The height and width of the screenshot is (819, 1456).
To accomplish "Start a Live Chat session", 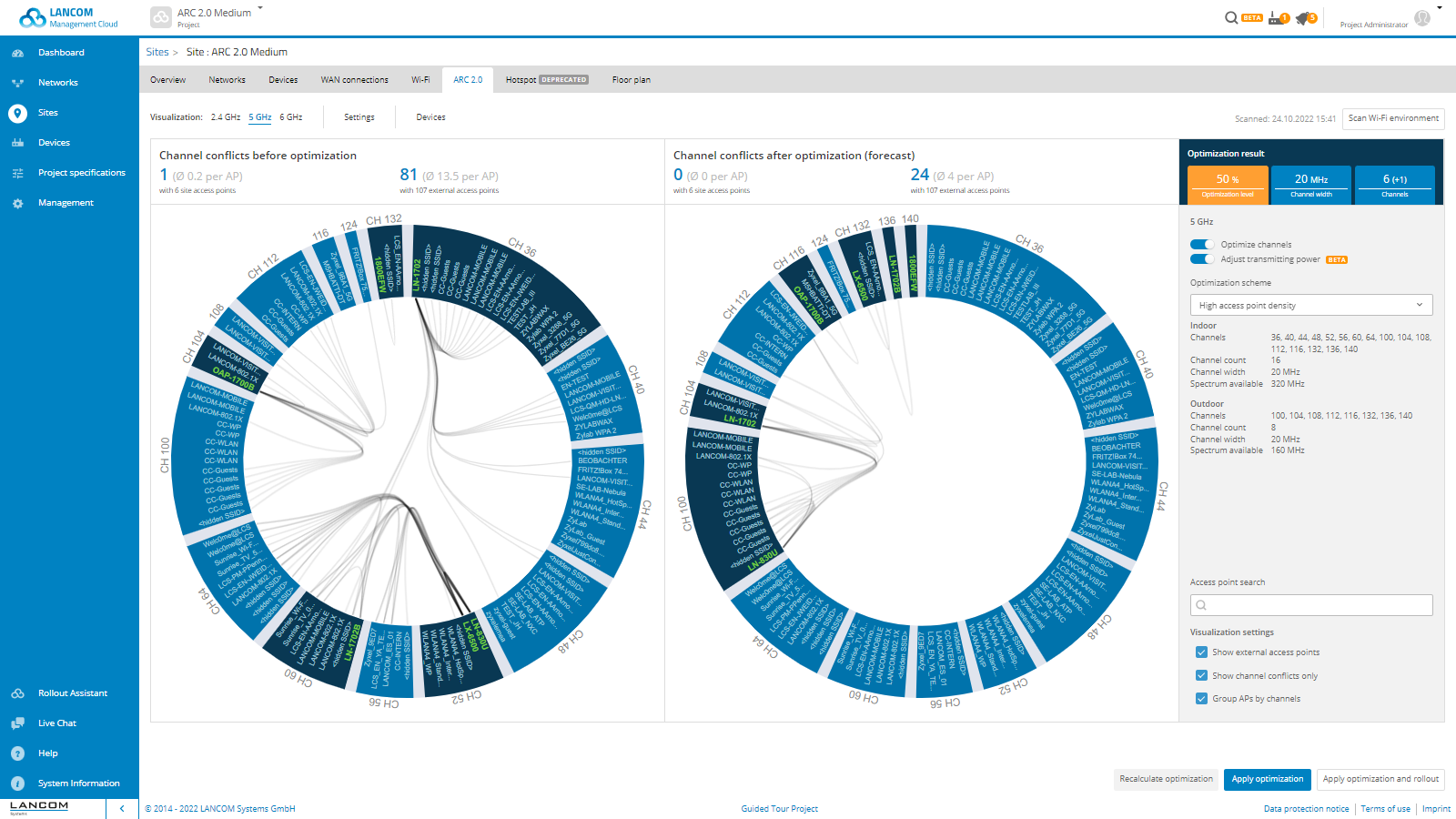I will [x=56, y=723].
